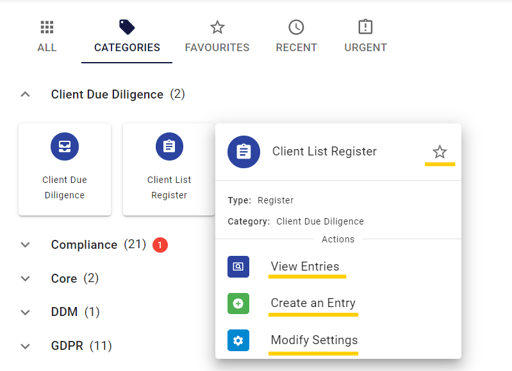Click the ALL grid icon
Screen dimensions: 512x371
tap(47, 27)
